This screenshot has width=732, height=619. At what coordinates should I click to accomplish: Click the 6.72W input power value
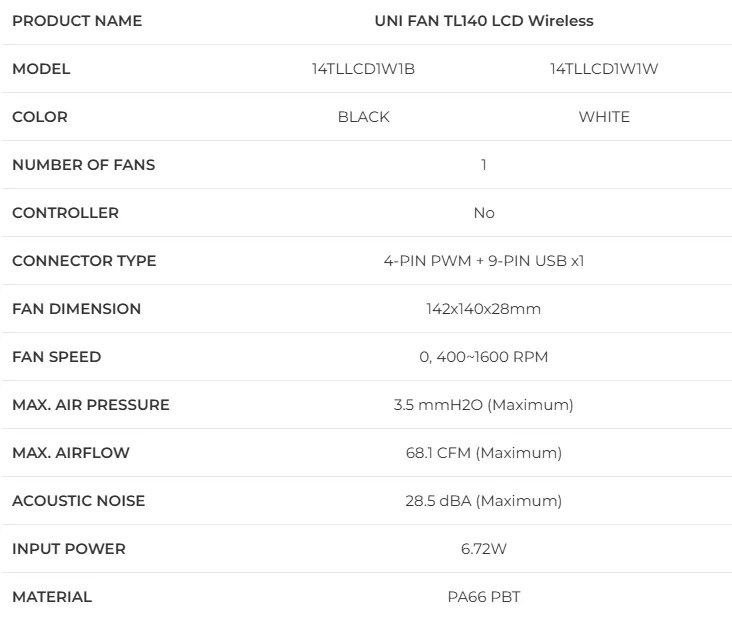click(x=483, y=549)
